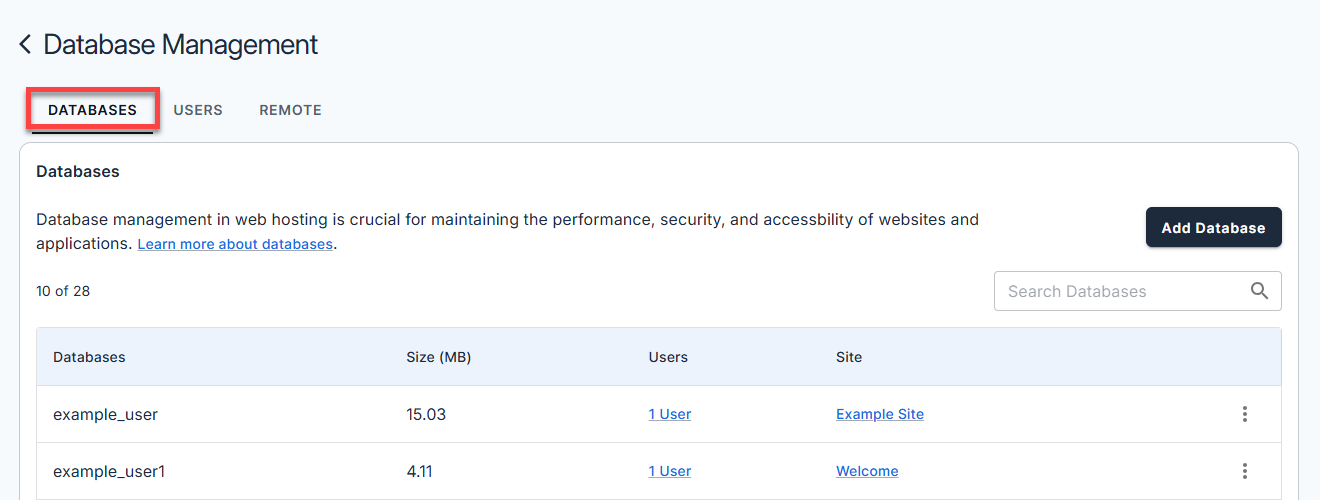Select the DATABASES tab
The width and height of the screenshot is (1320, 500).
point(92,110)
